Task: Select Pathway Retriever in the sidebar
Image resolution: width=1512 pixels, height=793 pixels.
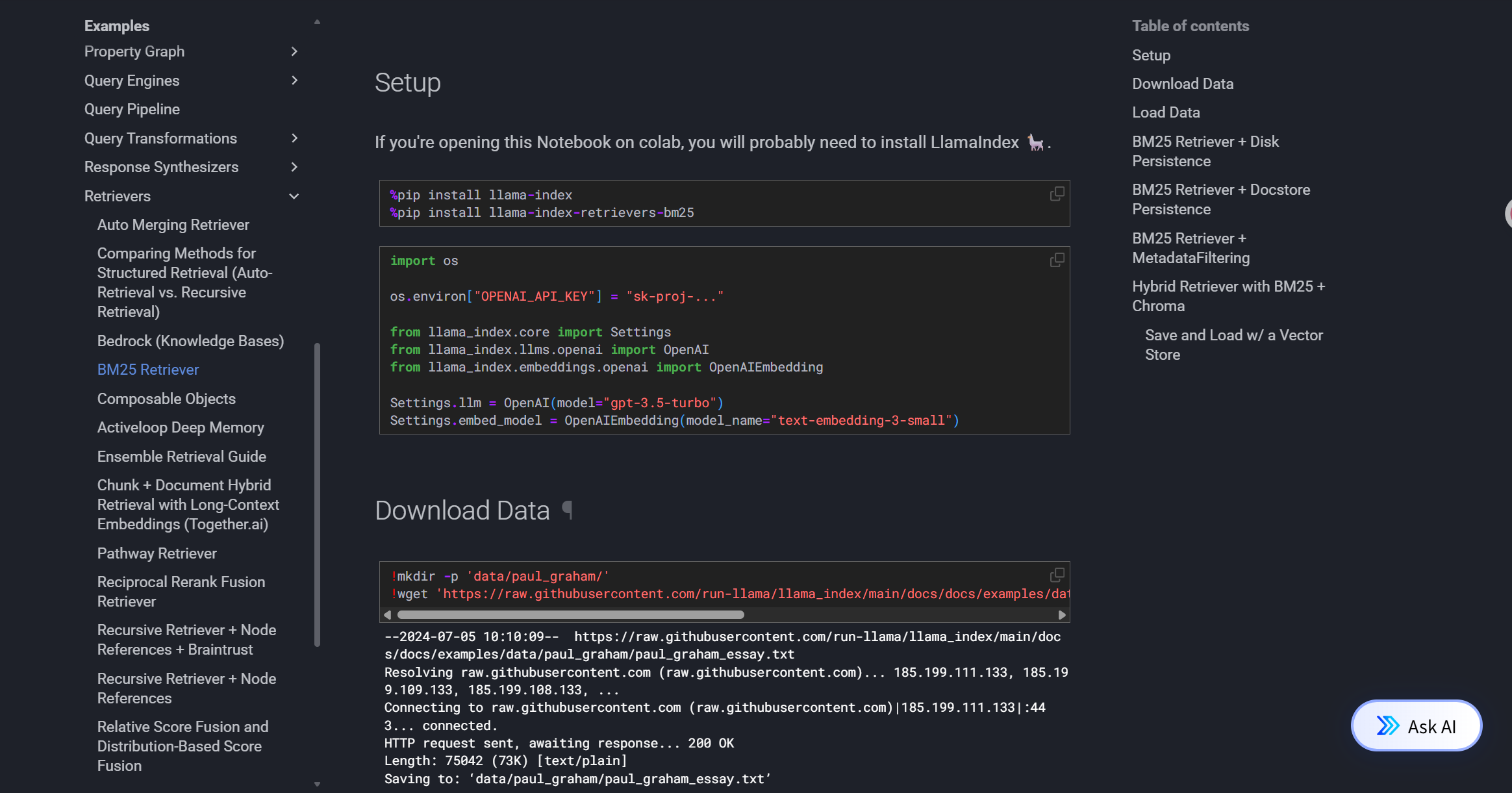Action: 157,553
